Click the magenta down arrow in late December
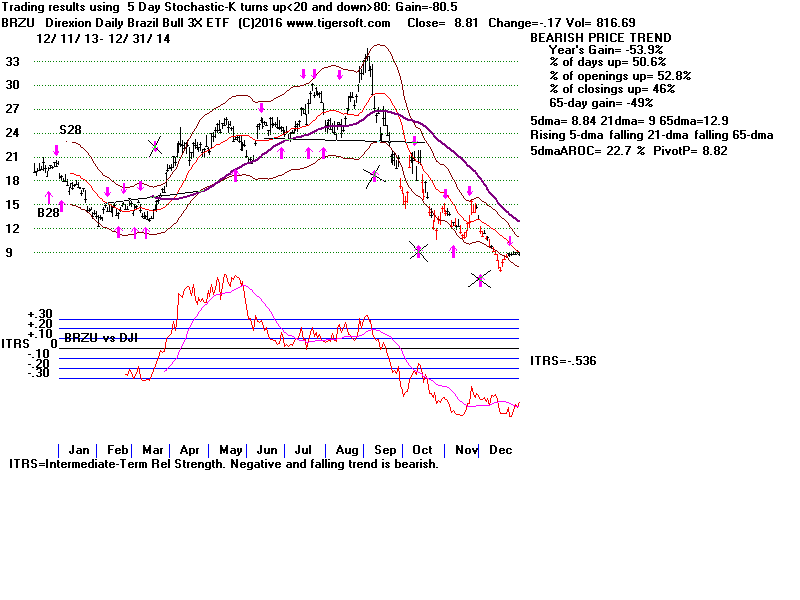 [x=510, y=241]
